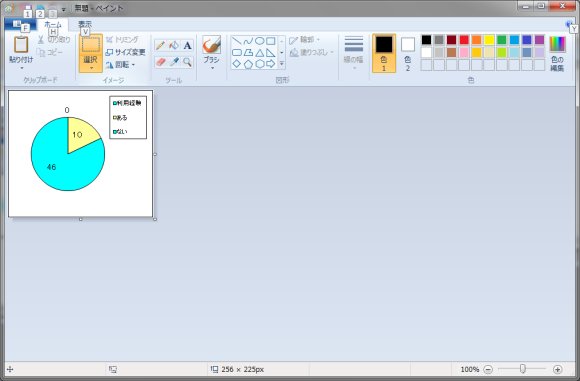Open the color editor rainbow icon

557,53
